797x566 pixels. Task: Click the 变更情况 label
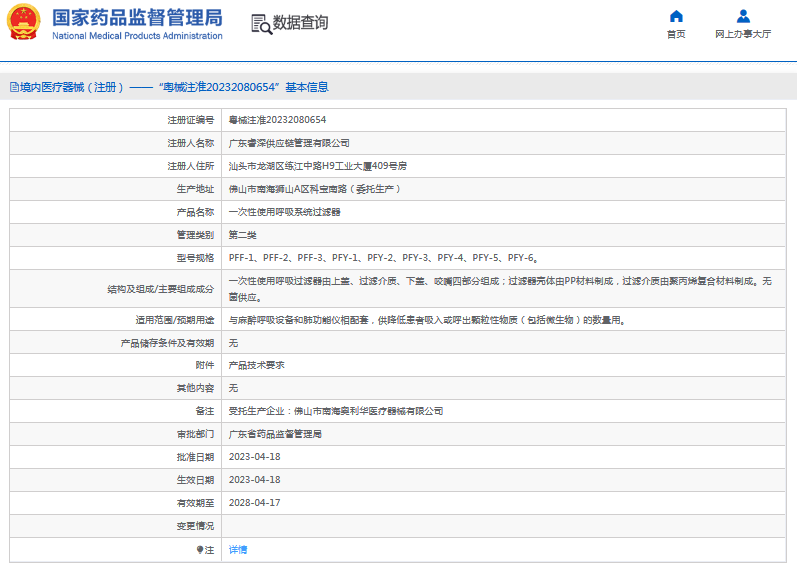[196, 526]
